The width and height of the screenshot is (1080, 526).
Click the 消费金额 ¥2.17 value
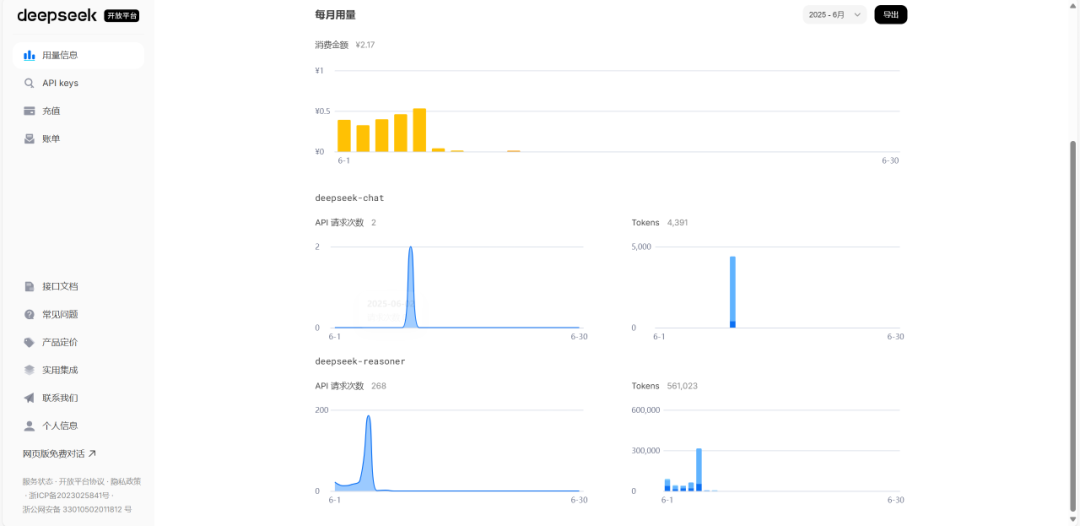point(365,45)
